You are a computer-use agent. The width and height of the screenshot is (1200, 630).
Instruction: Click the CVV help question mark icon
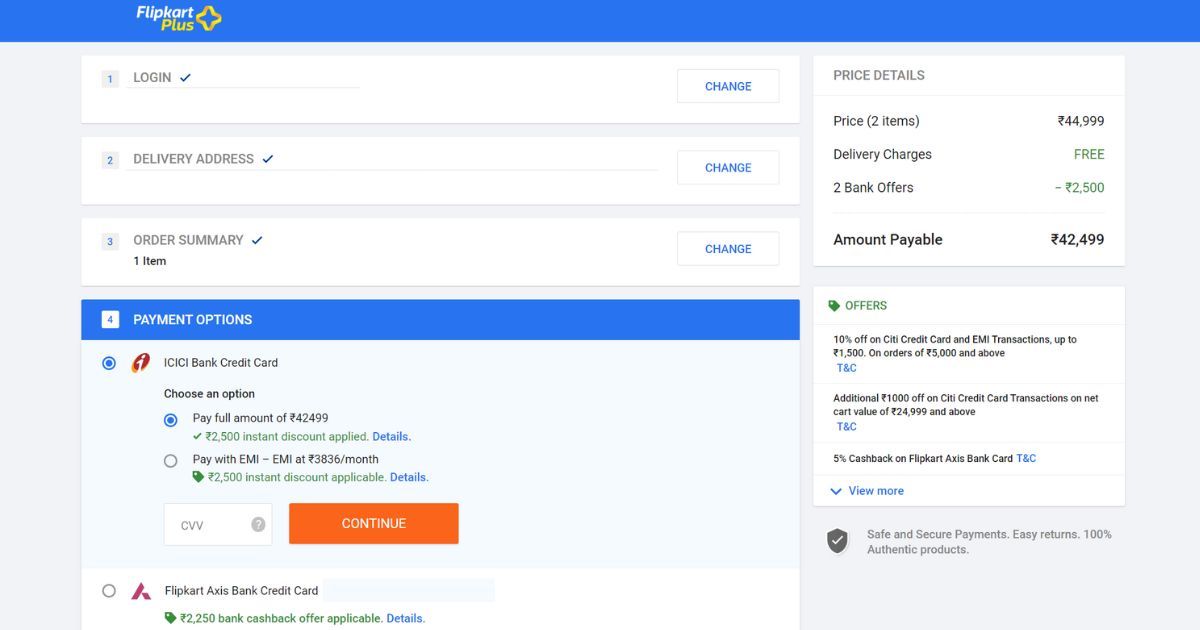pyautogui.click(x=258, y=524)
